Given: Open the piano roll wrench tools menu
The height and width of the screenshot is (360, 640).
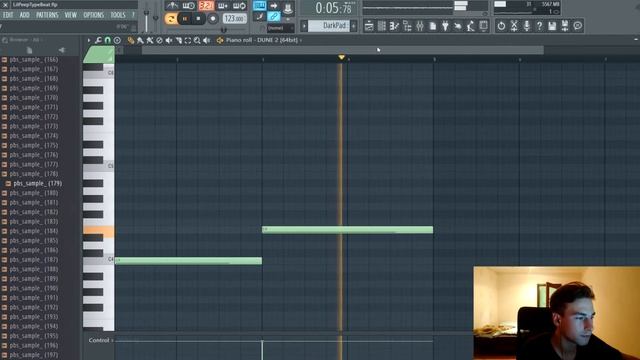Looking at the screenshot, I should pos(98,40).
